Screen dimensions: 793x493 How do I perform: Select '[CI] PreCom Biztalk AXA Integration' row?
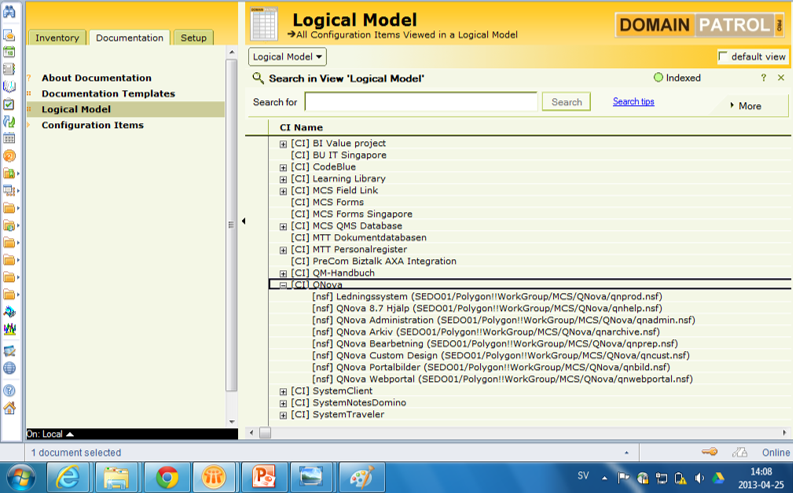click(x=374, y=261)
